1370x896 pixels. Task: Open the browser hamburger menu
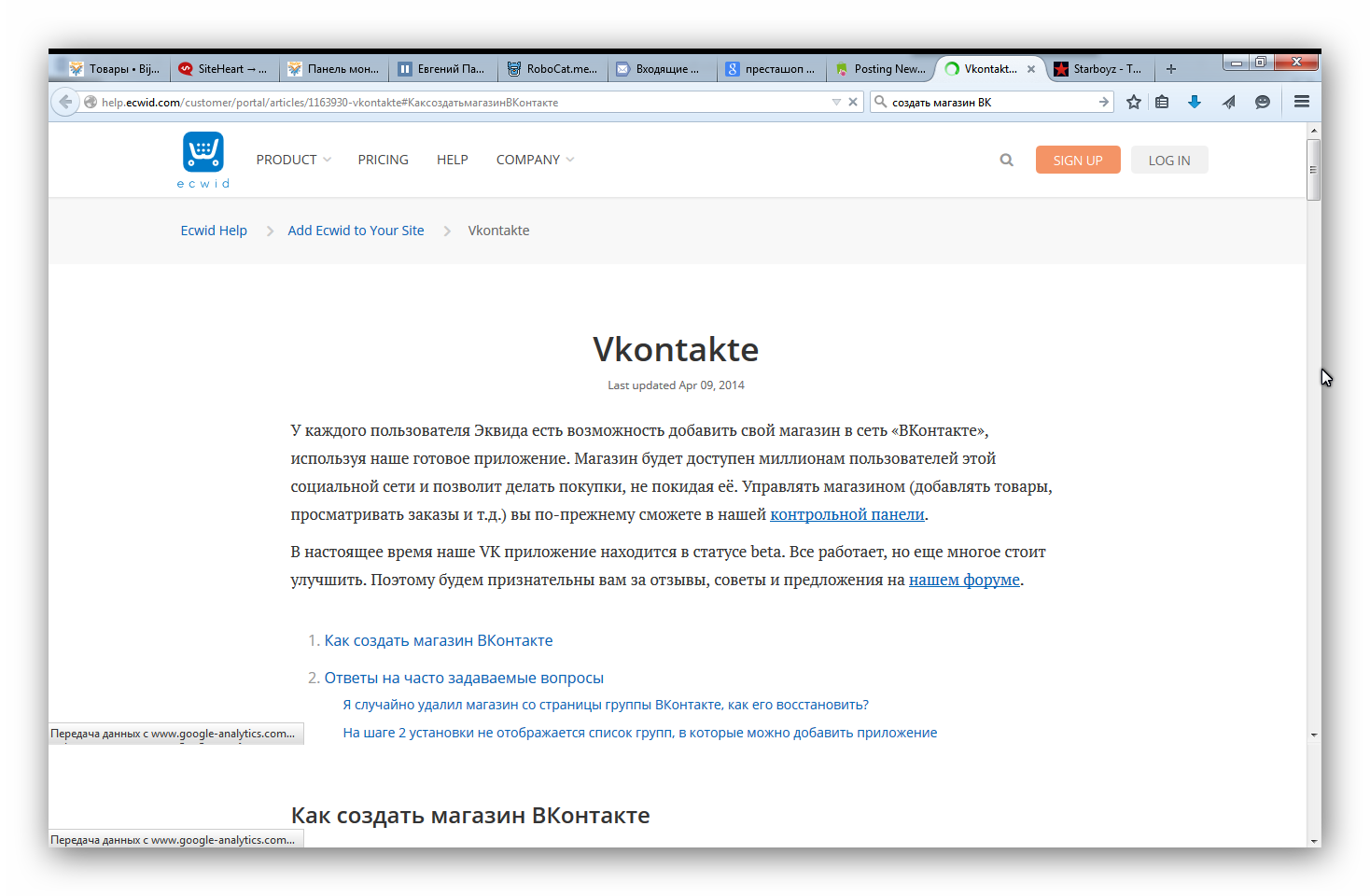(x=1302, y=102)
